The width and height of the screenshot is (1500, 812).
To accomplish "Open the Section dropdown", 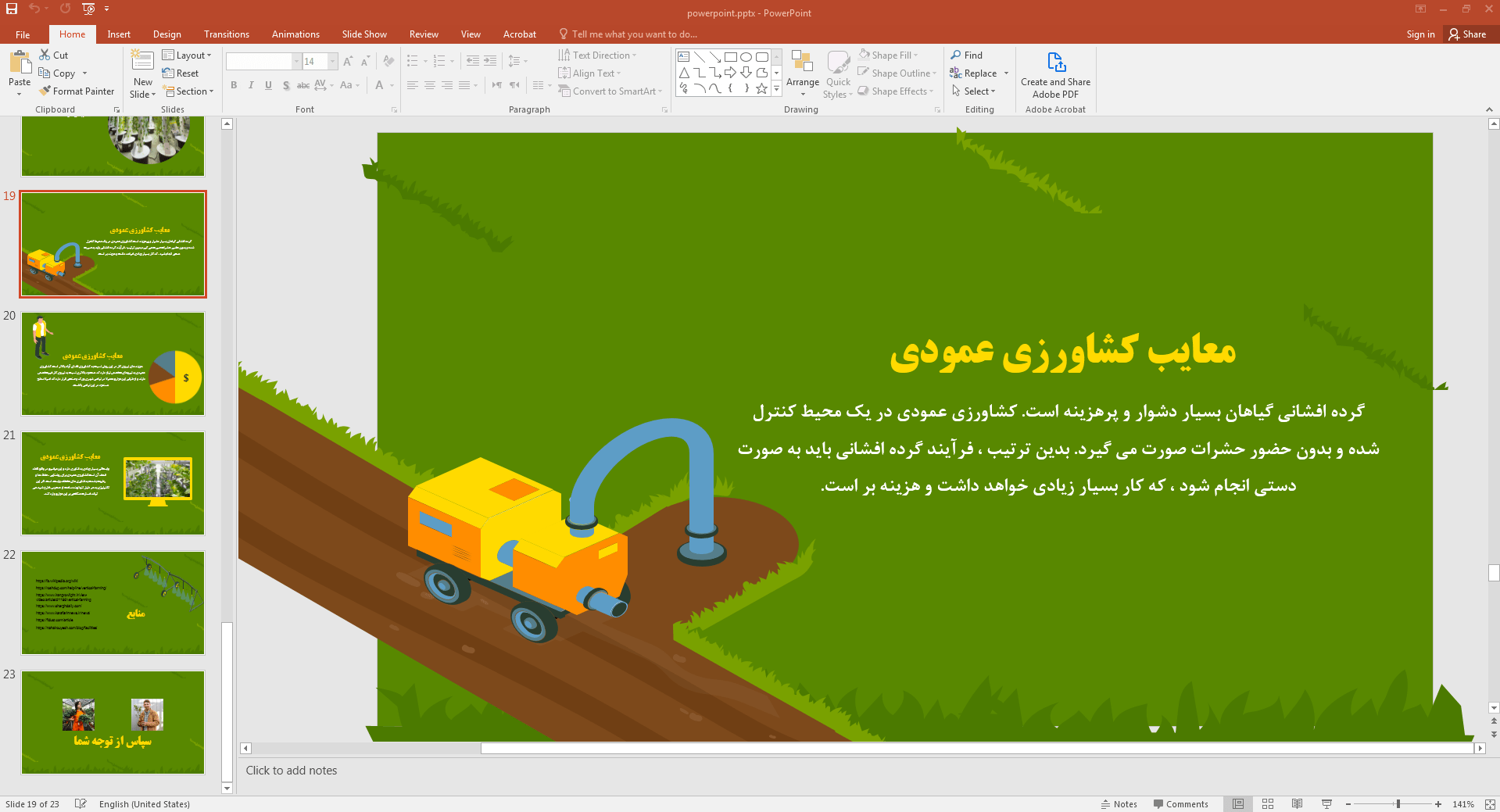I will pyautogui.click(x=188, y=91).
